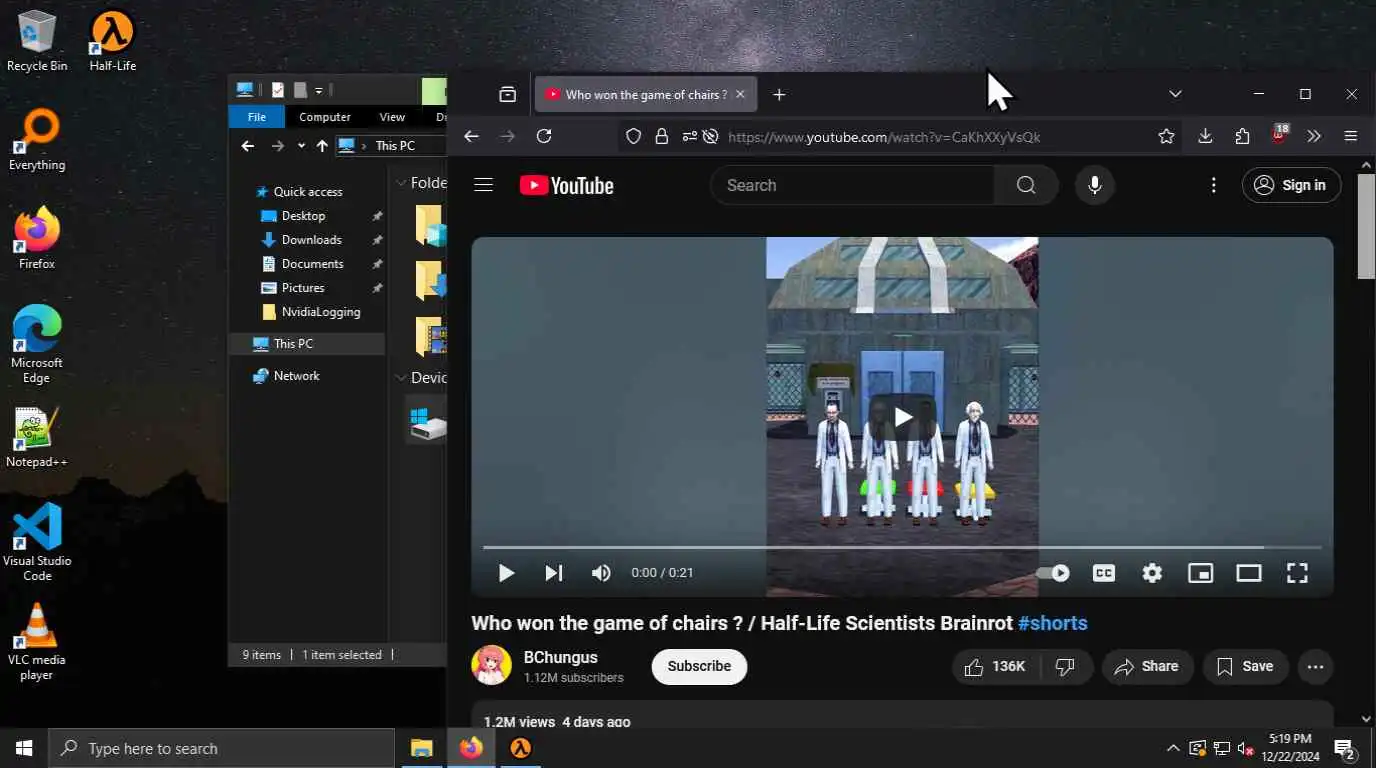The image size is (1376, 768).
Task: Open notification center in taskbar
Action: pos(1344,748)
